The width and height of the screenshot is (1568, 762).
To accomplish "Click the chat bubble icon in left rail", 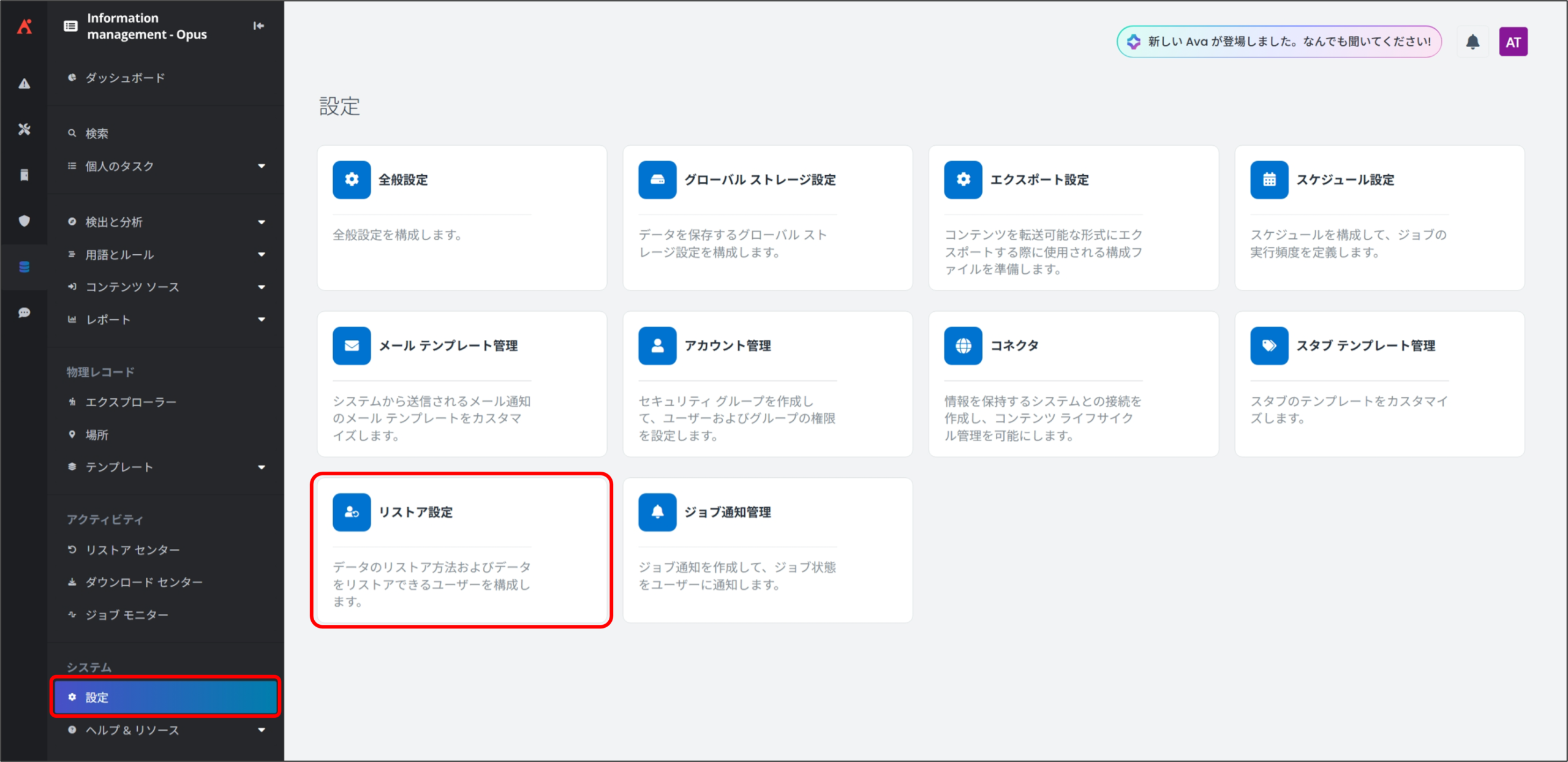I will (x=24, y=313).
